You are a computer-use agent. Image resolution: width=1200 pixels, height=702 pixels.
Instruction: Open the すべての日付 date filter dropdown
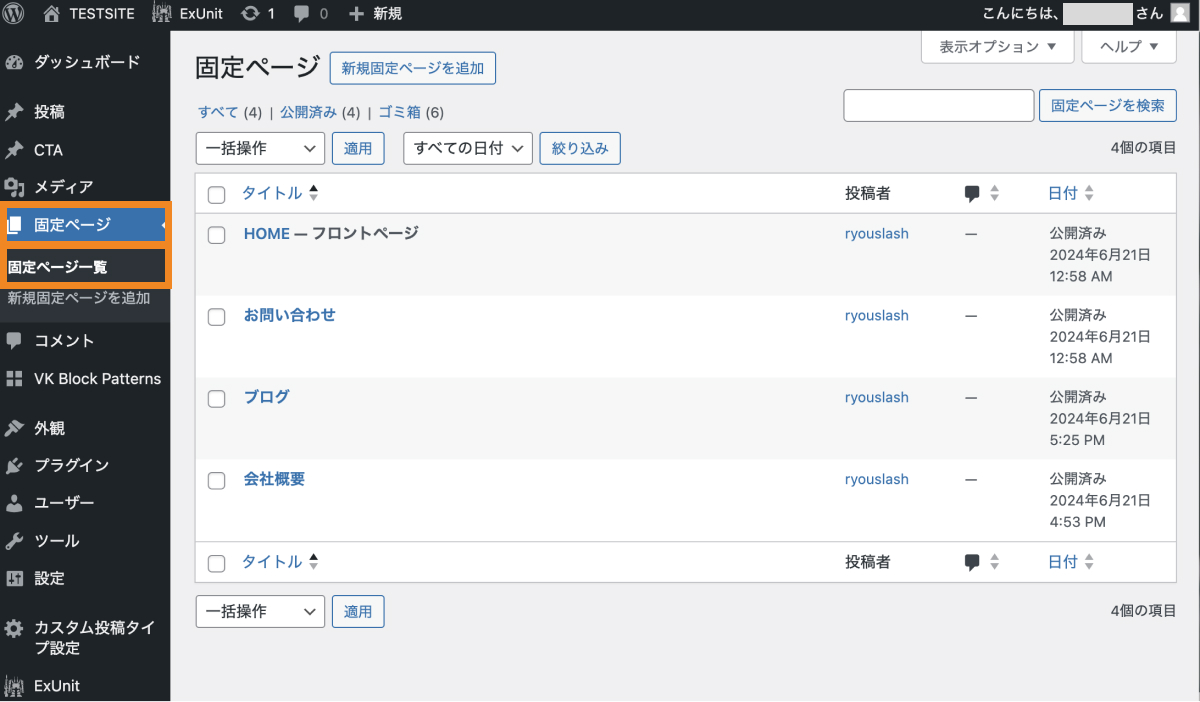pyautogui.click(x=467, y=148)
